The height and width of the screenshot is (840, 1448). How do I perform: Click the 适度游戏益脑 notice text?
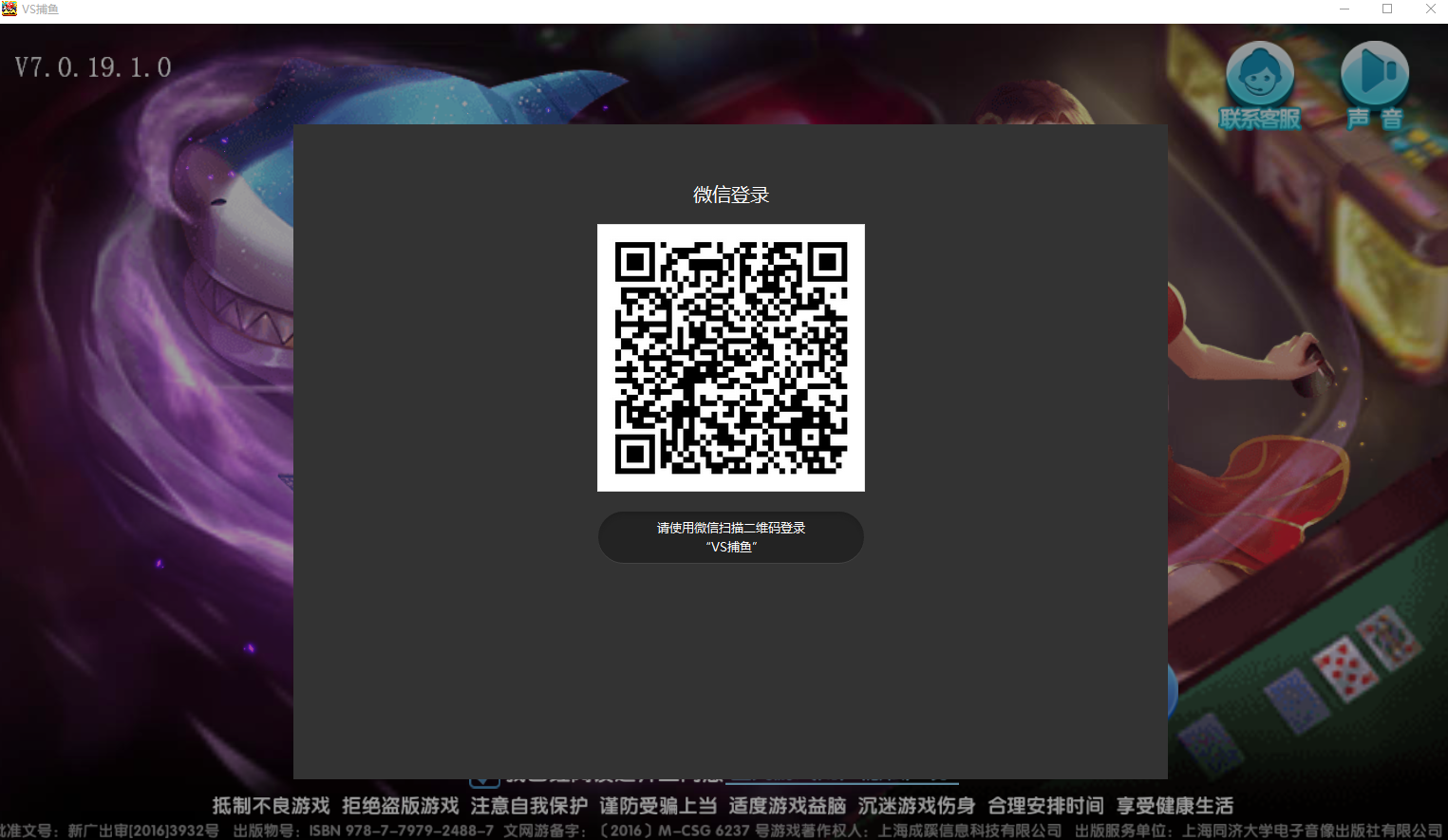pyautogui.click(x=787, y=806)
